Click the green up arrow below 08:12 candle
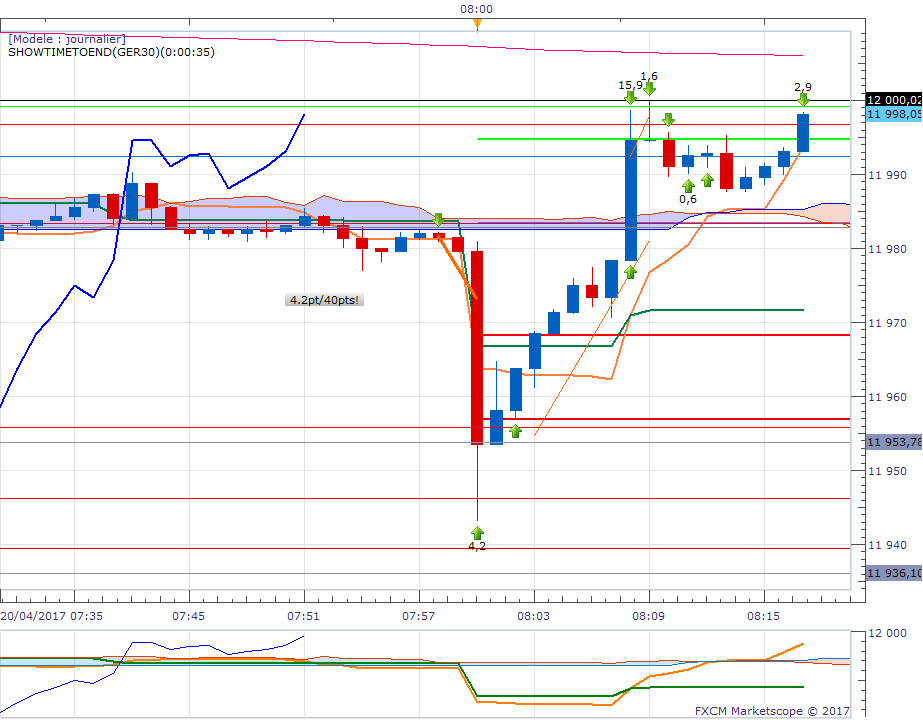 708,180
